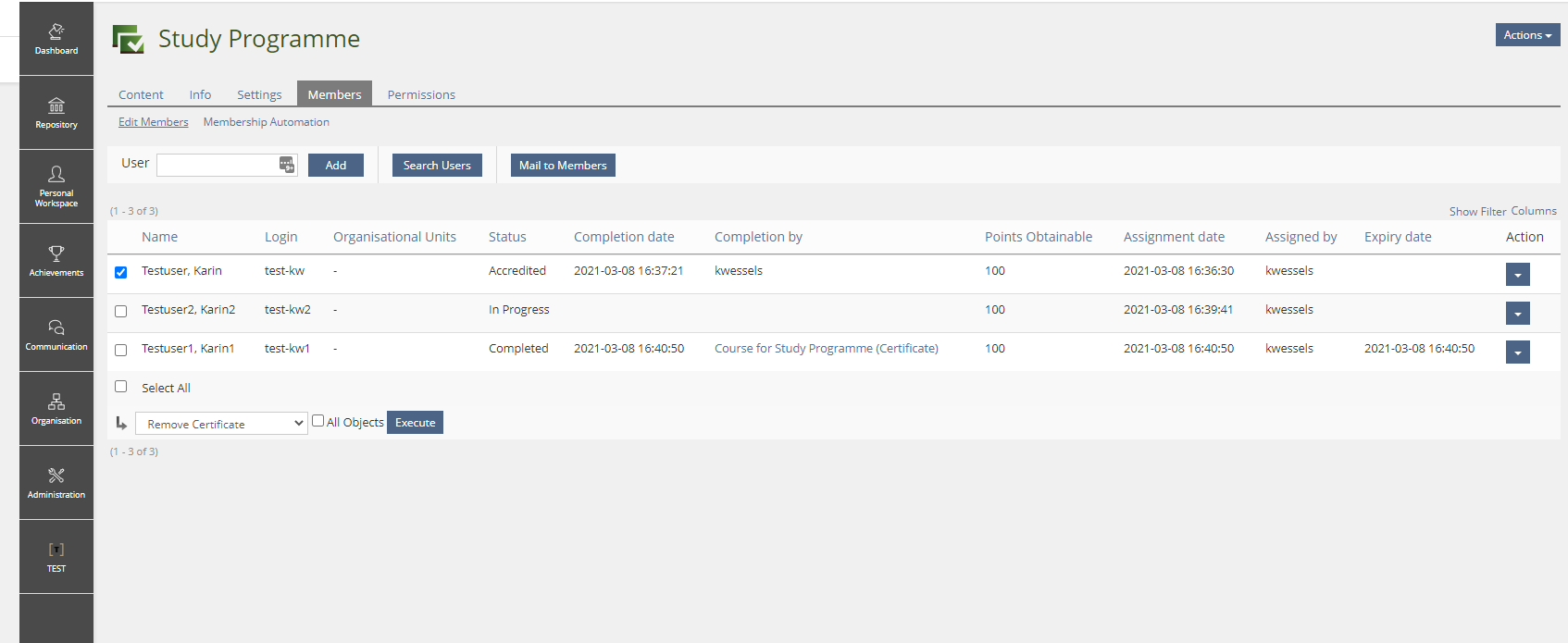Open the Remove Certificate bulk action dropdown
The height and width of the screenshot is (643, 1568).
221,424
